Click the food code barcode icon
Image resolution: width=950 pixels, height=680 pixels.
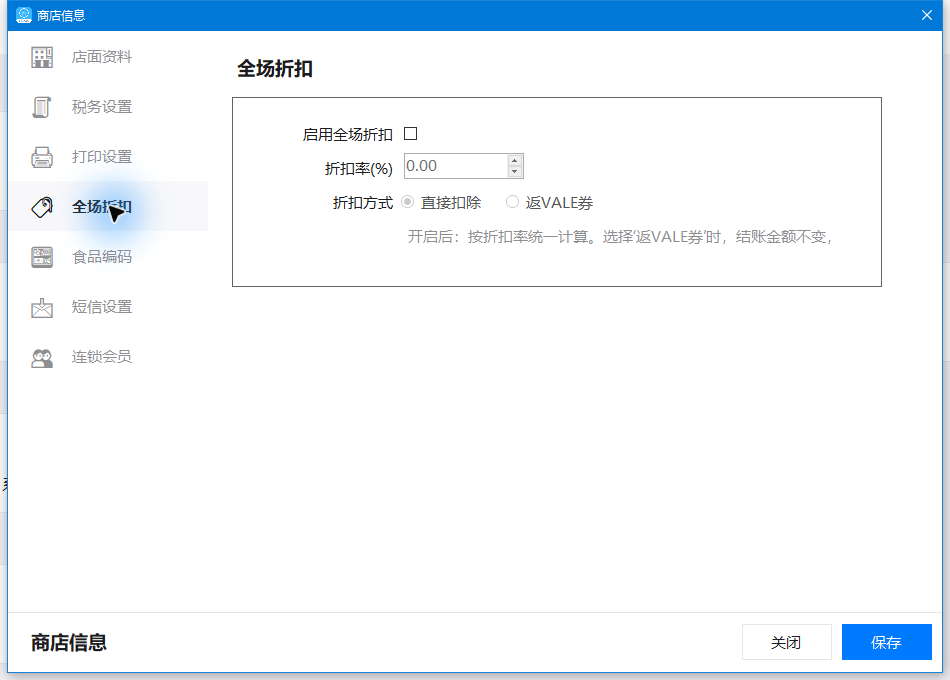coord(42,257)
